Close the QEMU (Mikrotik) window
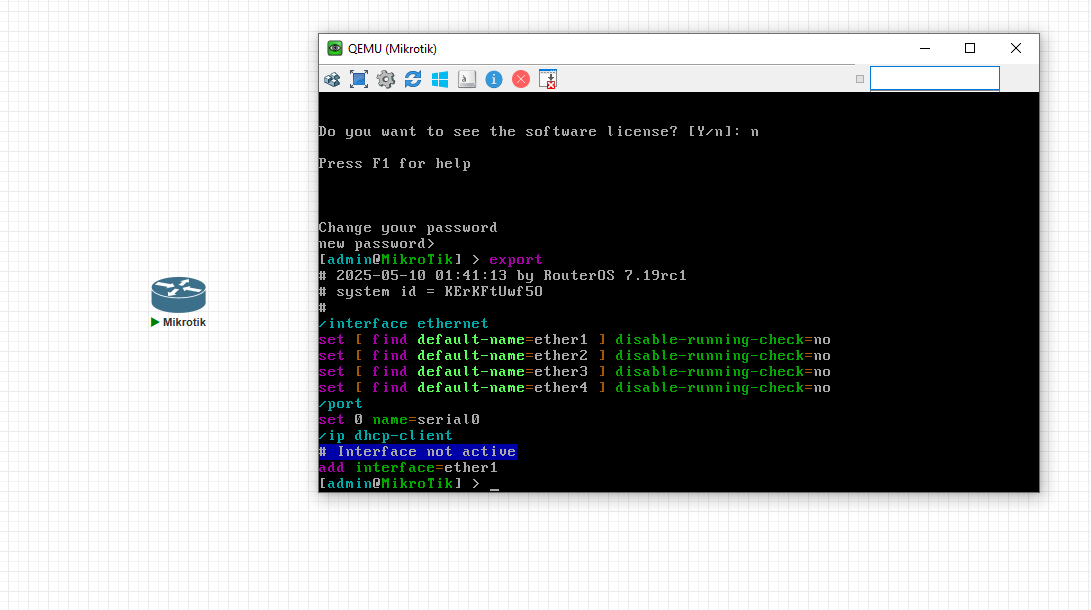This screenshot has height=610, width=1091. click(1016, 48)
